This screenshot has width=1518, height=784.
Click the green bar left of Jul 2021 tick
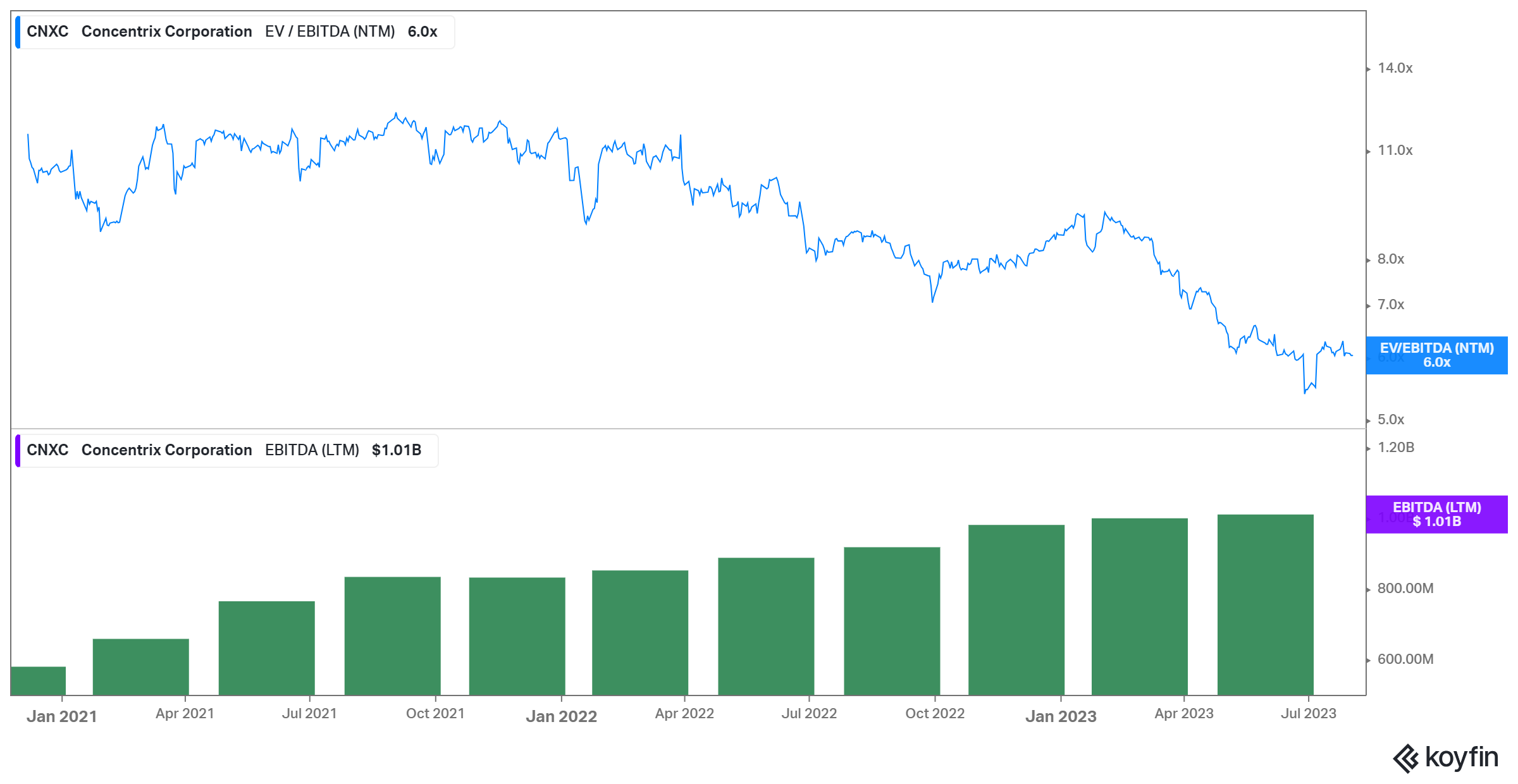[x=267, y=648]
